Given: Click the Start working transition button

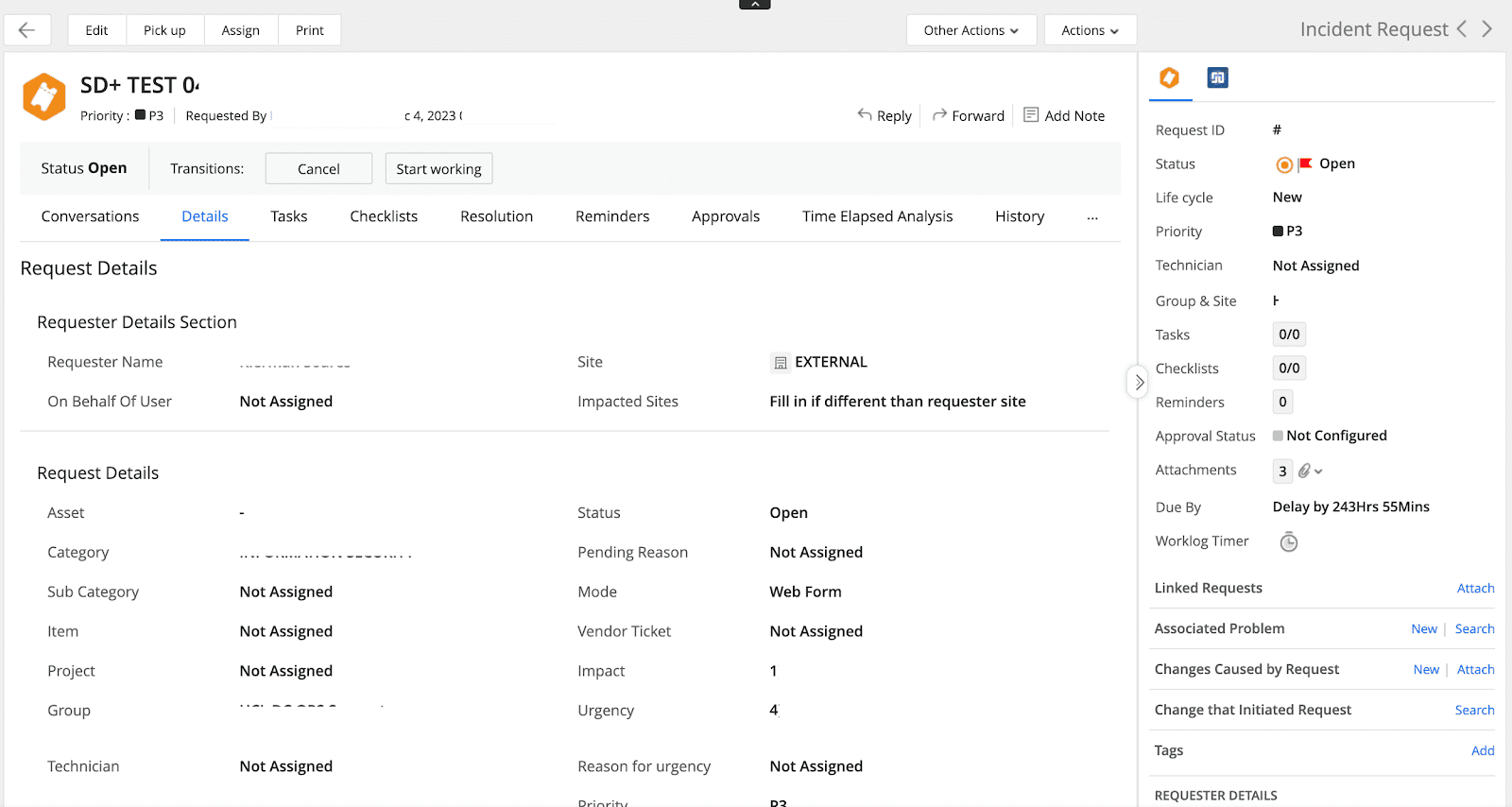Looking at the screenshot, I should pos(438,169).
